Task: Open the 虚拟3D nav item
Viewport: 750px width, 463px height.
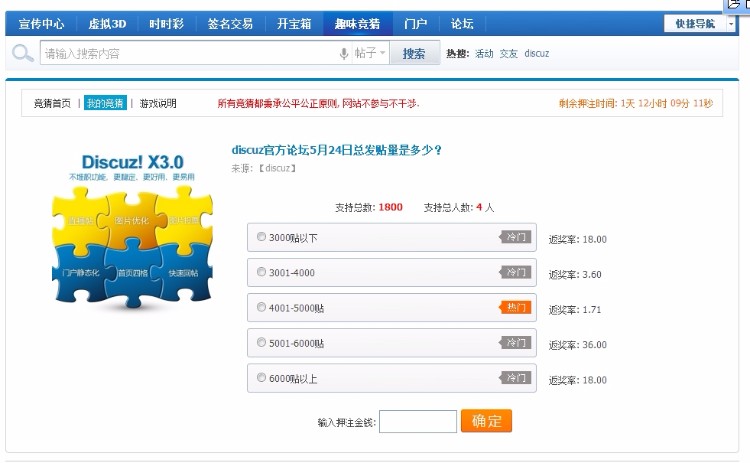Action: (x=107, y=24)
